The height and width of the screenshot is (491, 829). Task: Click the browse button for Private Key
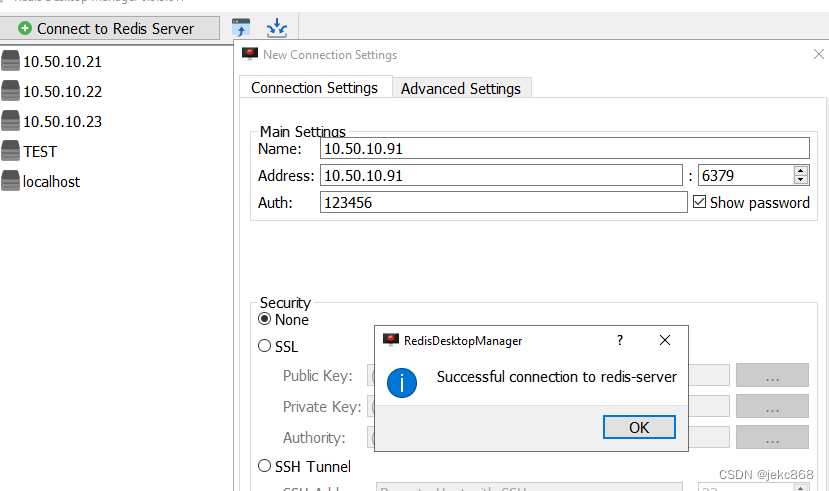tap(772, 406)
